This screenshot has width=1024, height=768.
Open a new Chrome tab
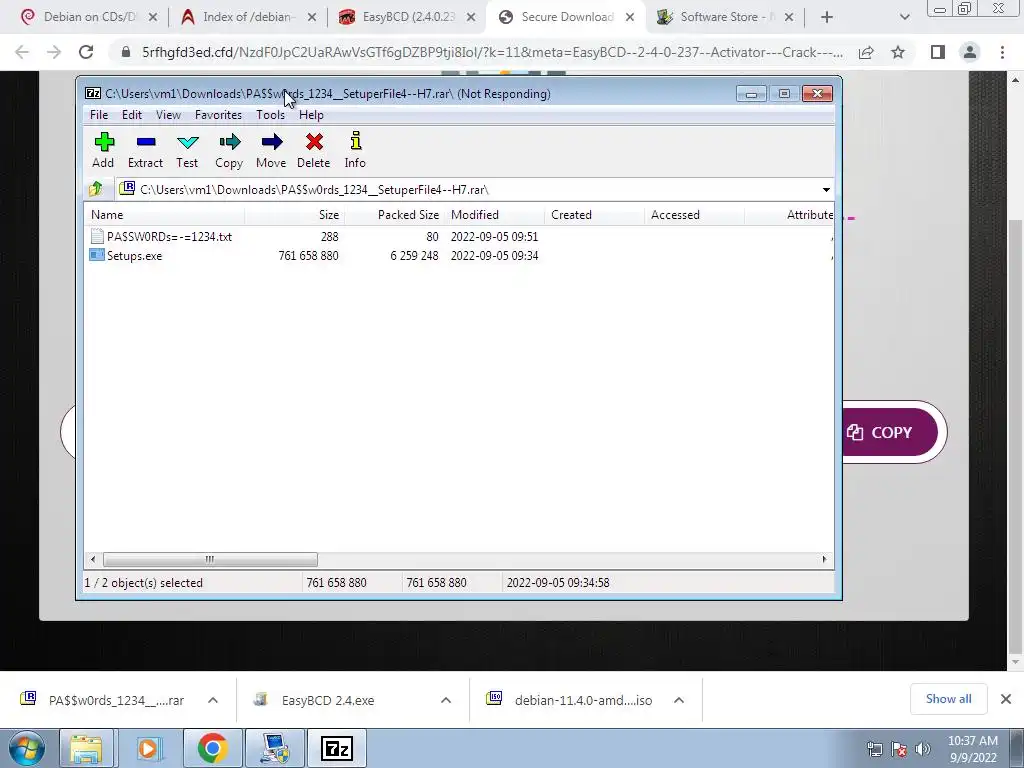(x=827, y=17)
